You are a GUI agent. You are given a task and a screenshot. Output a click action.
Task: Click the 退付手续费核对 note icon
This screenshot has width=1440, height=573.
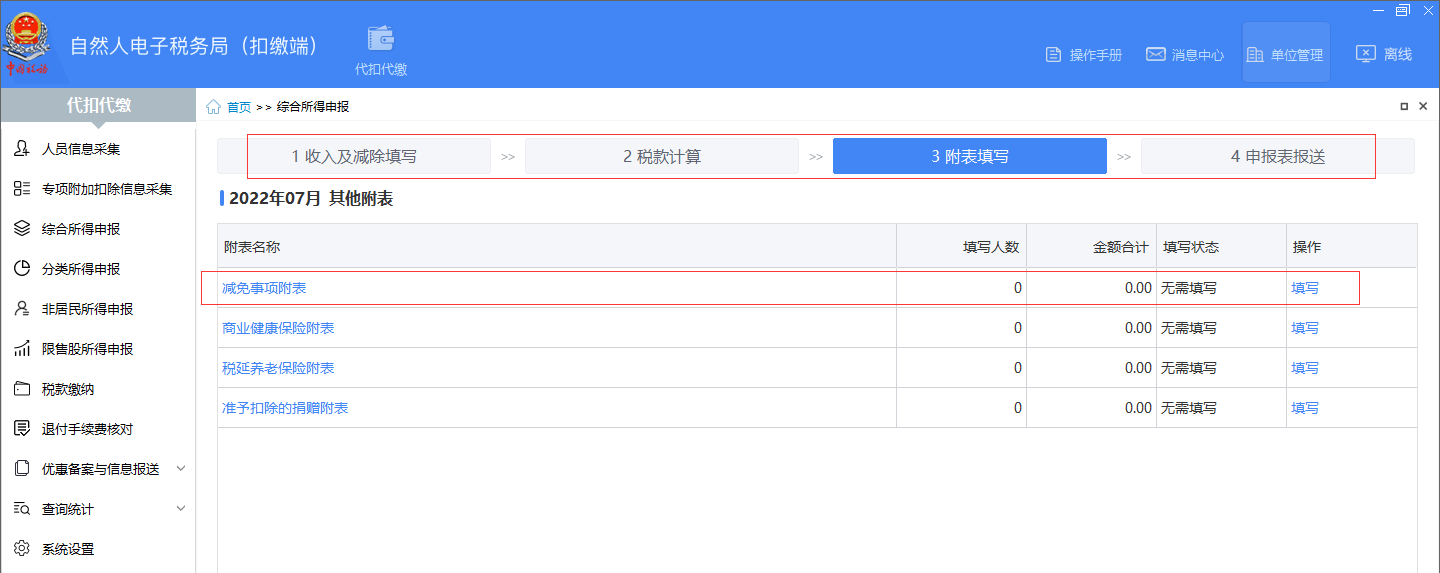[x=22, y=429]
